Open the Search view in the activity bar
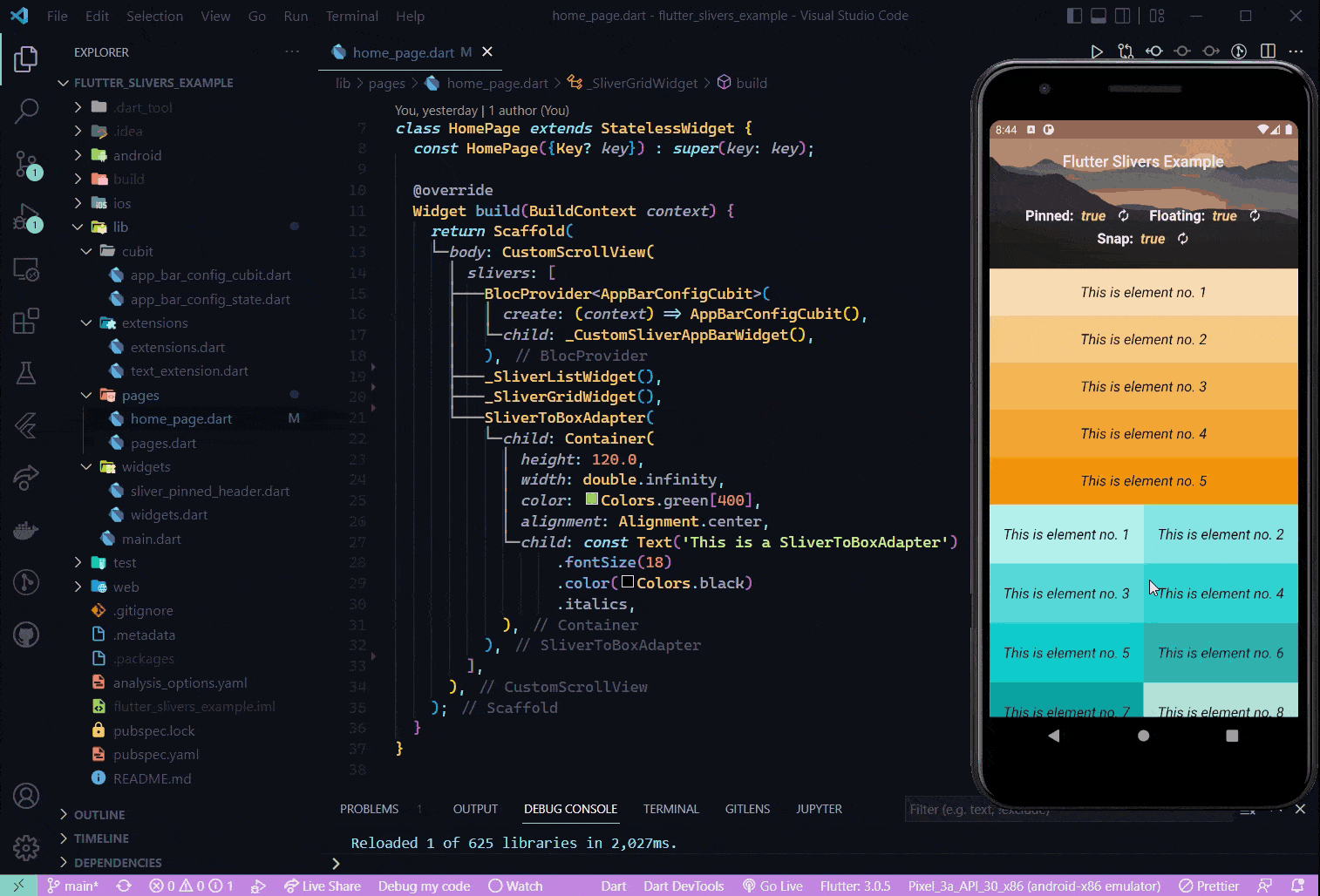 click(x=26, y=112)
